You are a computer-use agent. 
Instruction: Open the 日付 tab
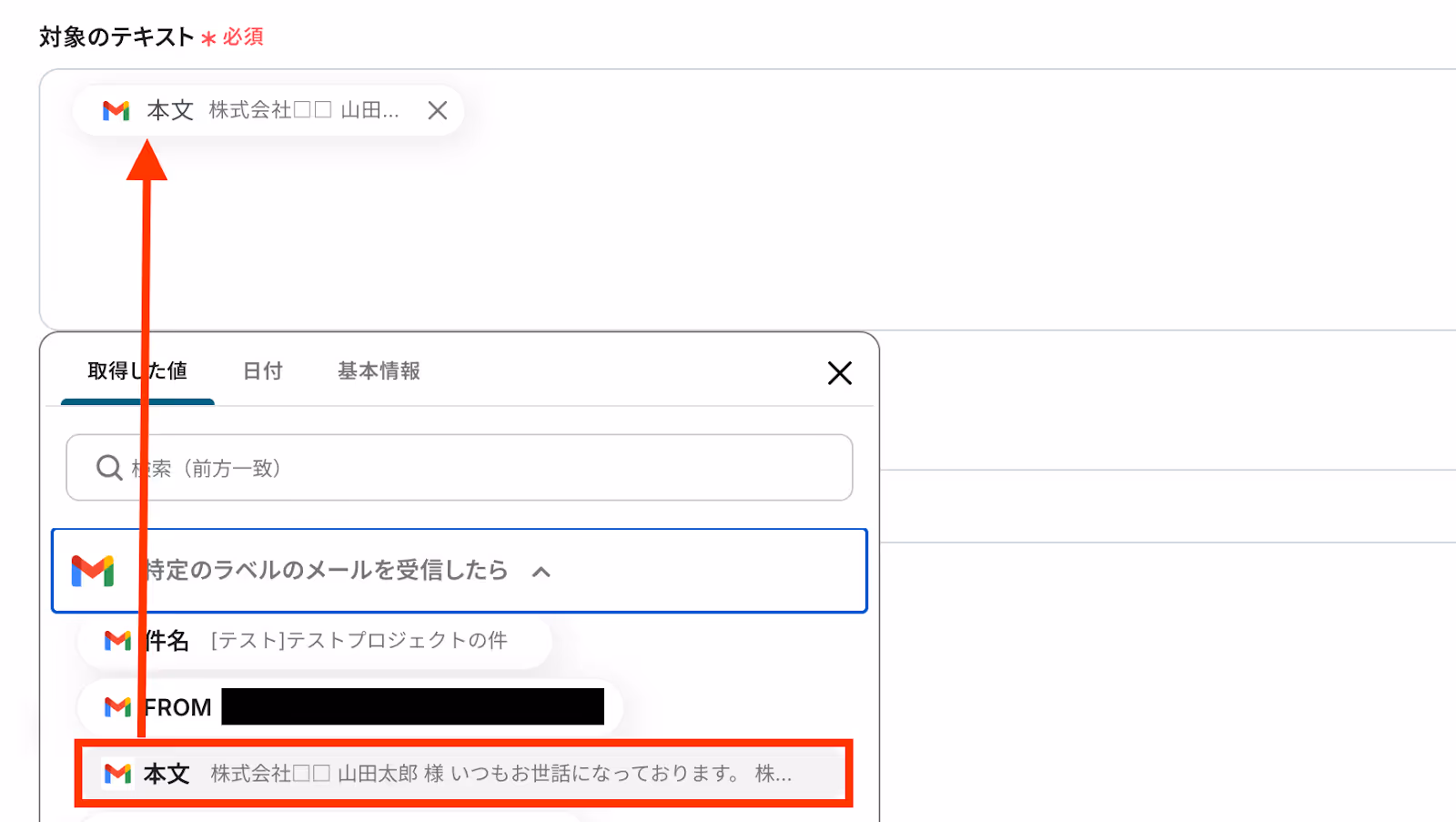(263, 371)
